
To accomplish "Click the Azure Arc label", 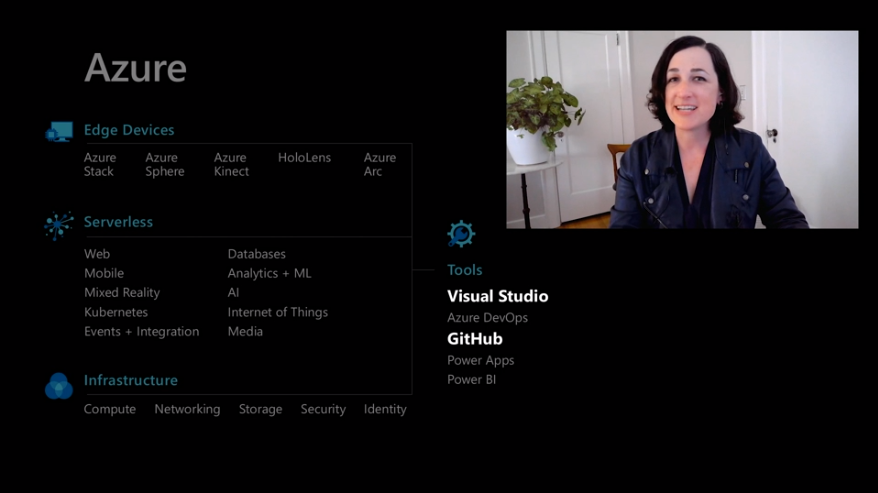I will [x=380, y=164].
